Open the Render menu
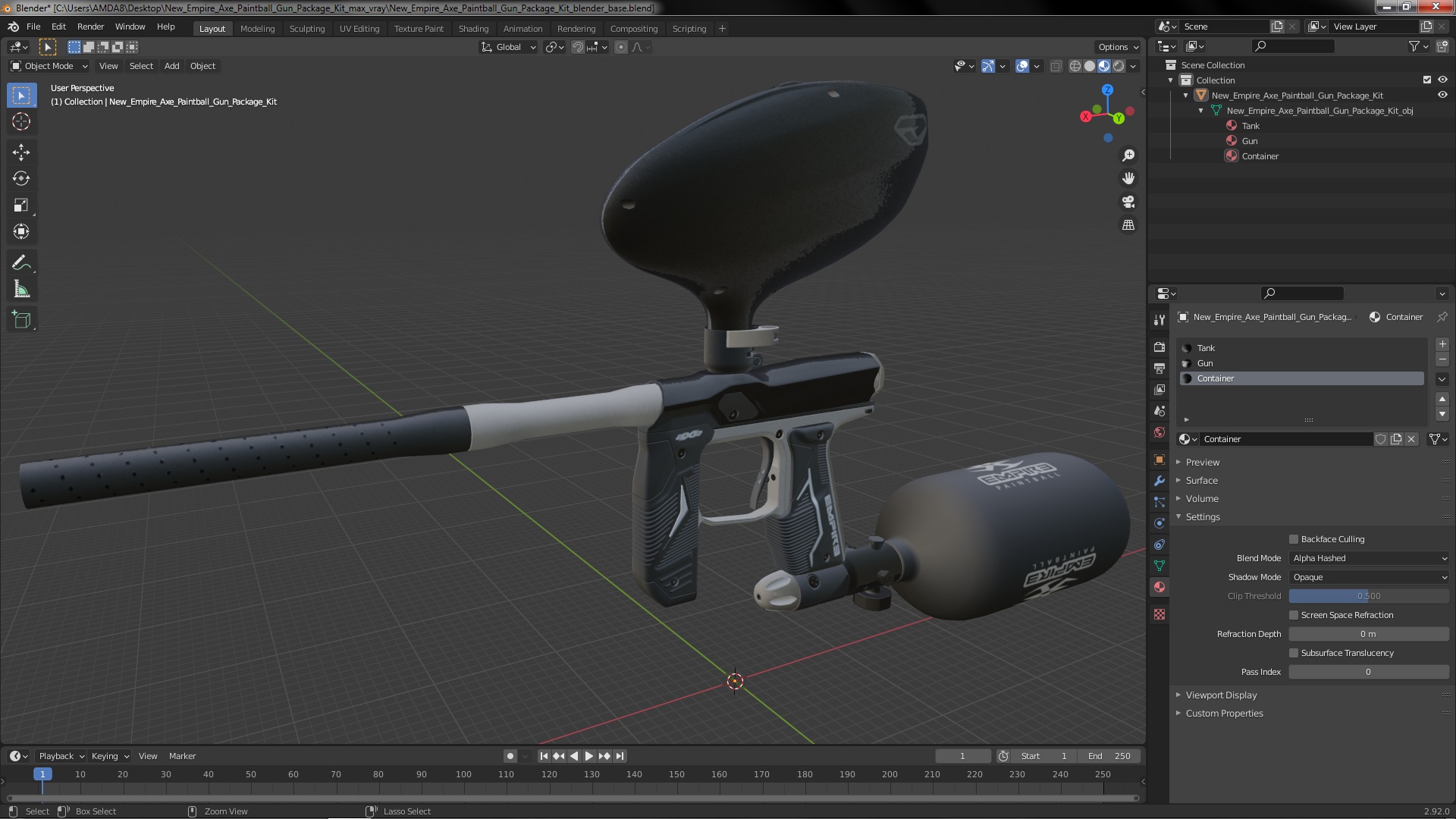The width and height of the screenshot is (1456, 819). 90,27
